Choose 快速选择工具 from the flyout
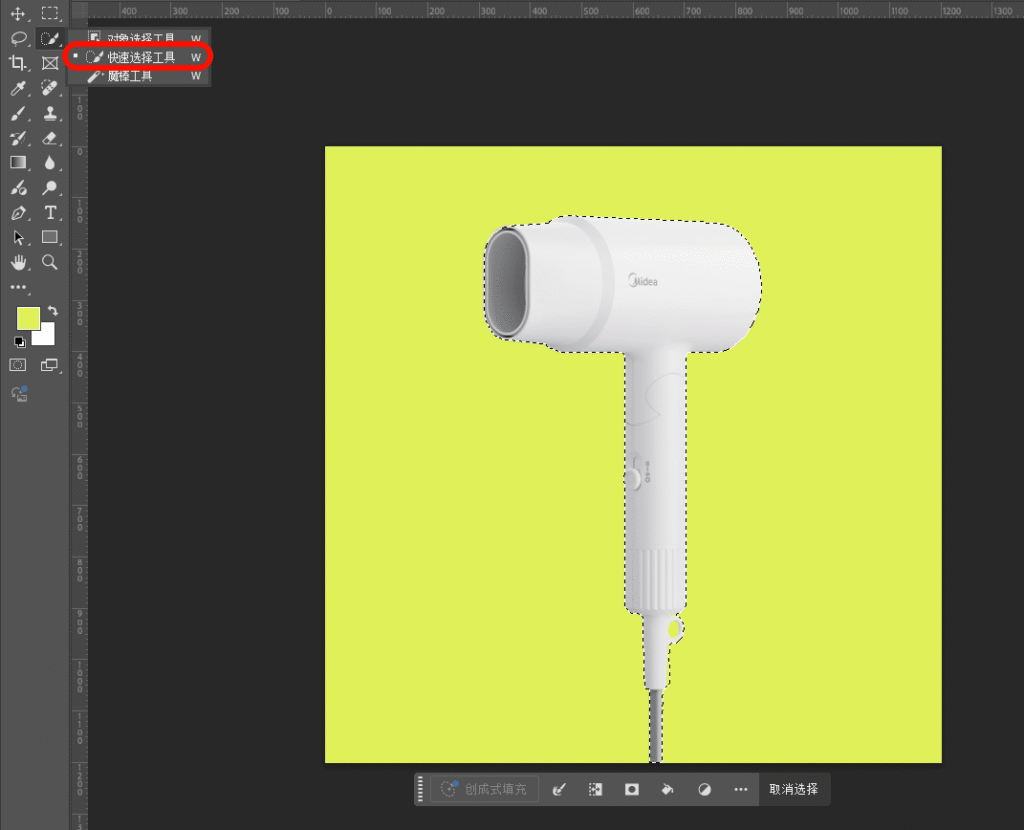The width and height of the screenshot is (1024, 830). [141, 57]
